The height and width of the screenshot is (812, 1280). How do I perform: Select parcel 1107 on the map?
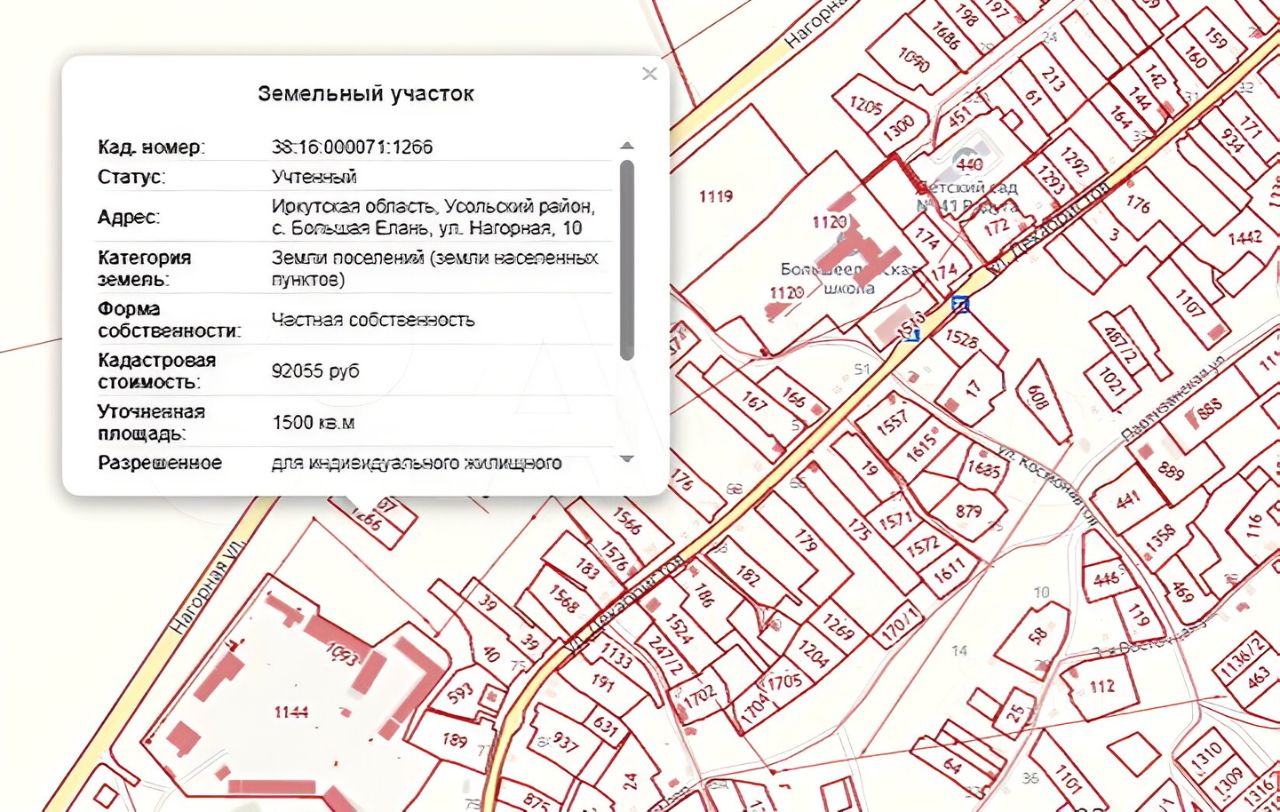click(x=1191, y=303)
